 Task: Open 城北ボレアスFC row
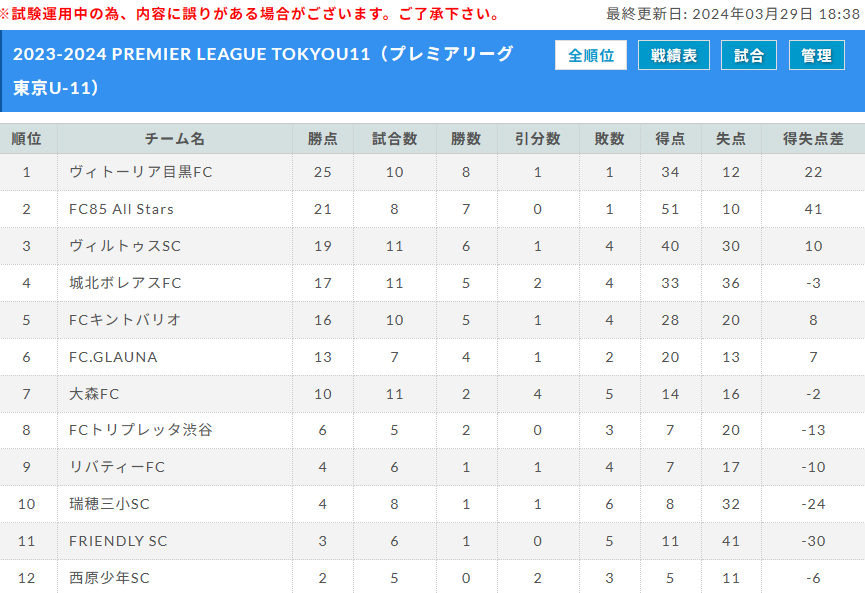tap(432, 283)
